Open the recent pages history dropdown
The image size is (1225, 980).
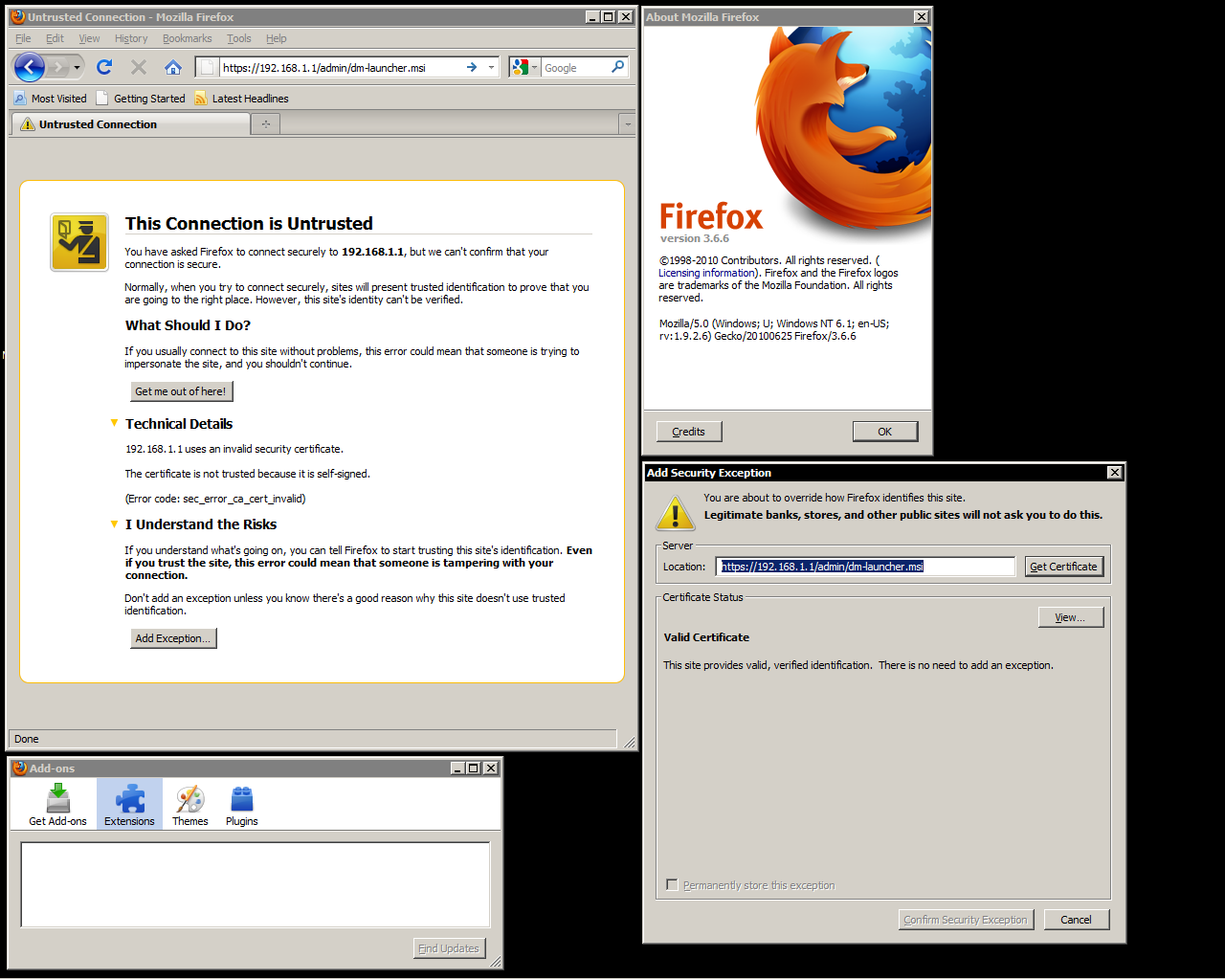(78, 67)
